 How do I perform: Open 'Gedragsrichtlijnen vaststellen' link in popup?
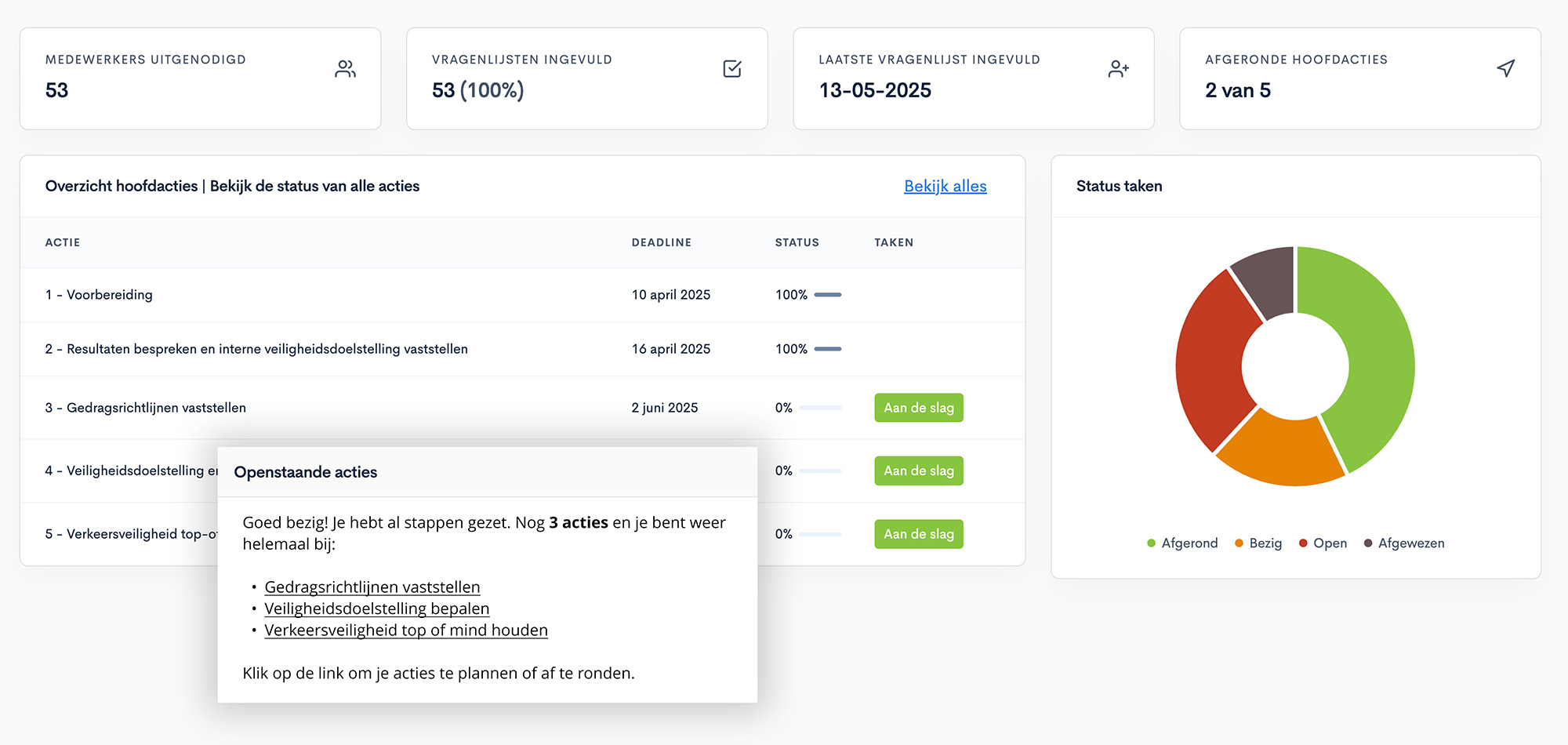(372, 587)
